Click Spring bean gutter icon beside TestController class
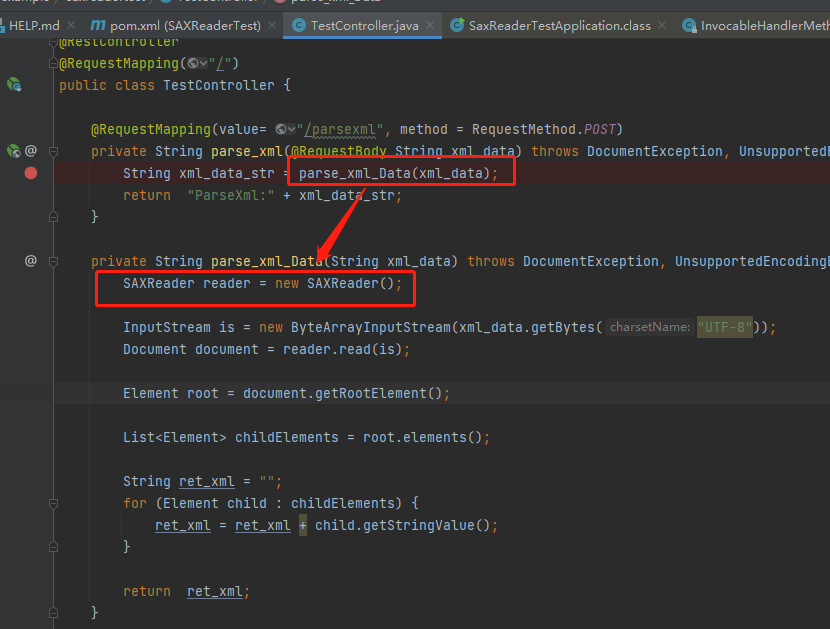The height and width of the screenshot is (629, 830). click(x=14, y=84)
